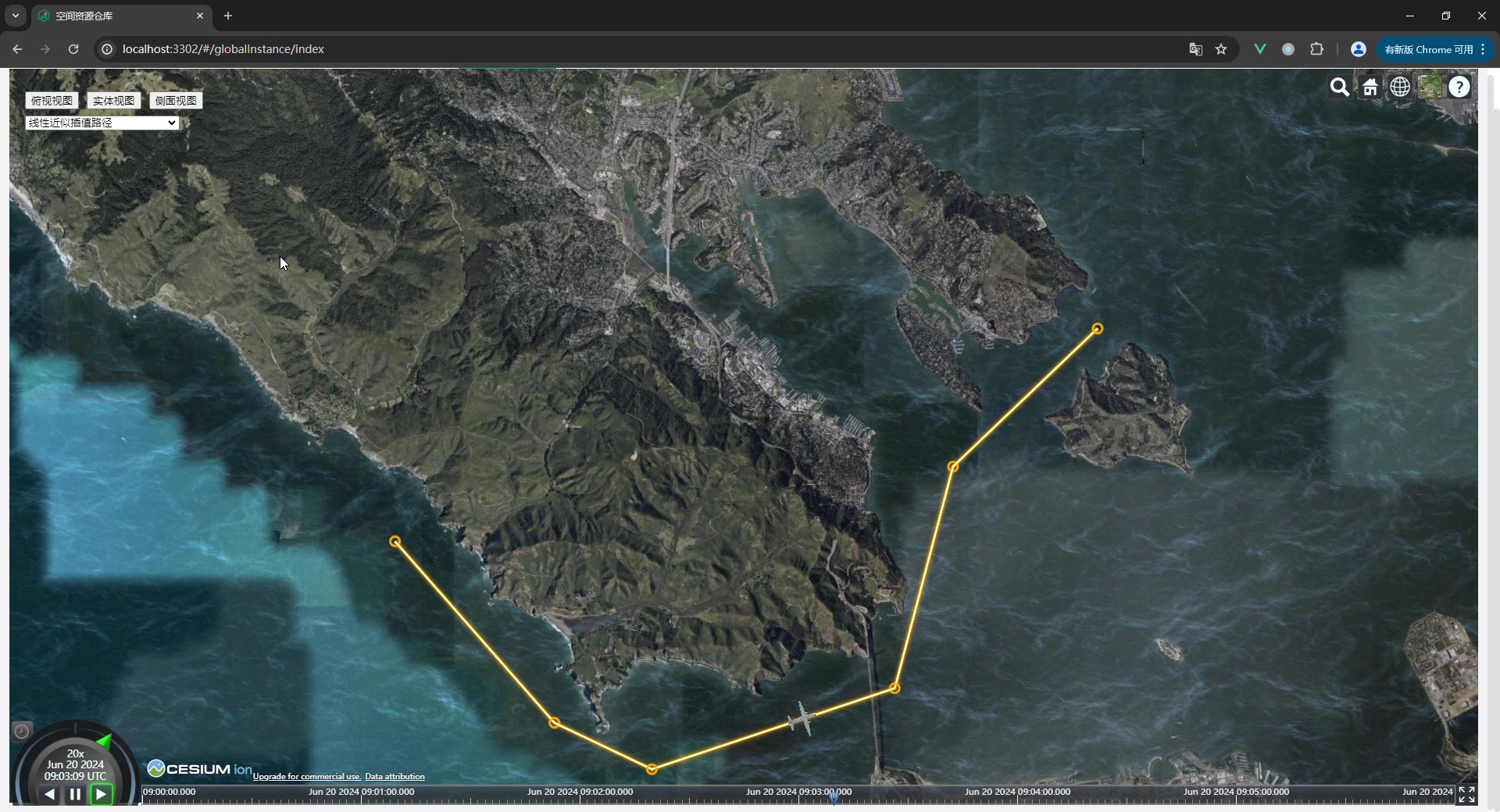Play the animation in reverse
Viewport: 1500px width, 812px height.
tap(49, 794)
